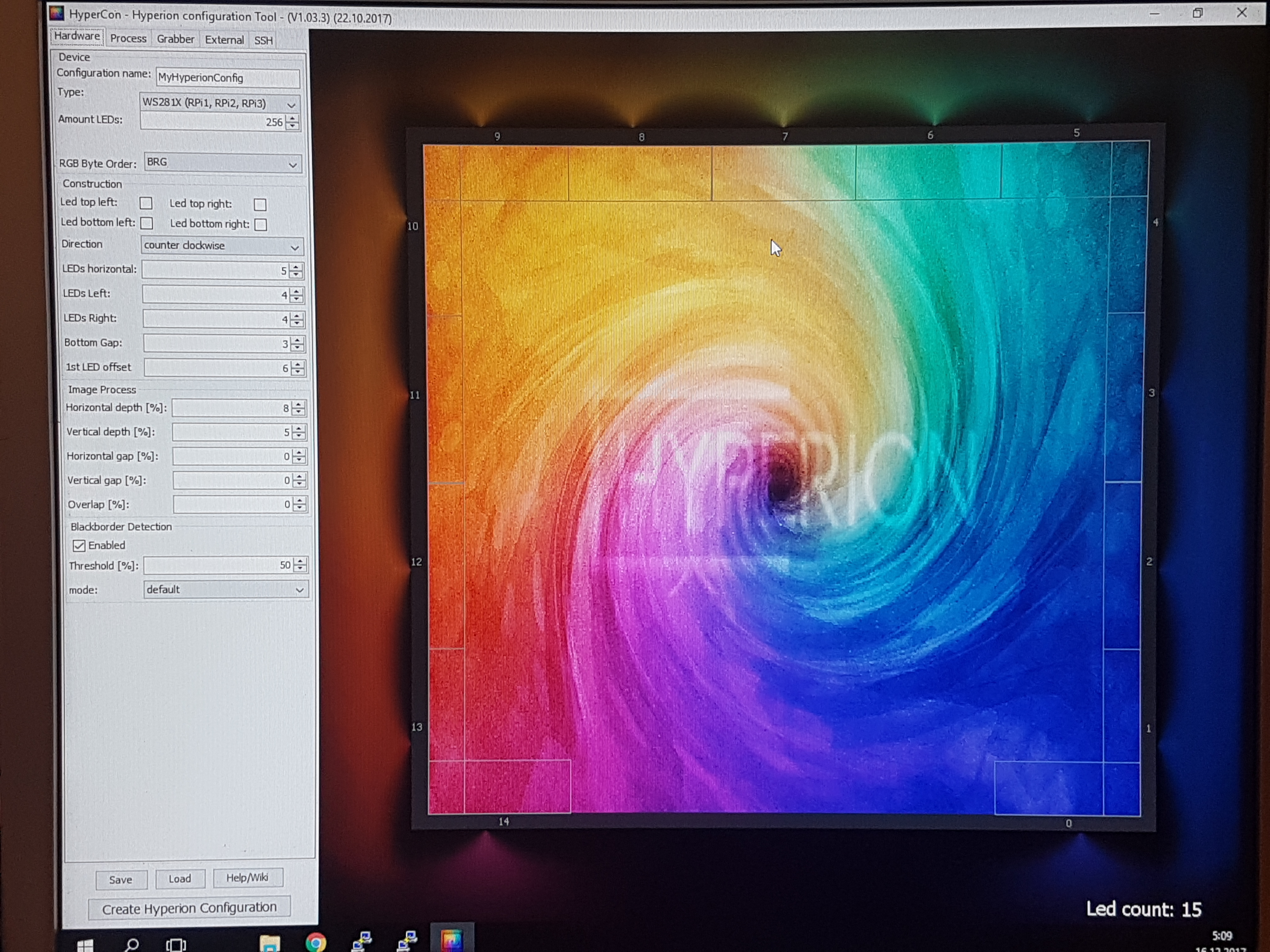The image size is (1270, 952).
Task: Click the Configuration name input field
Action: pos(227,77)
